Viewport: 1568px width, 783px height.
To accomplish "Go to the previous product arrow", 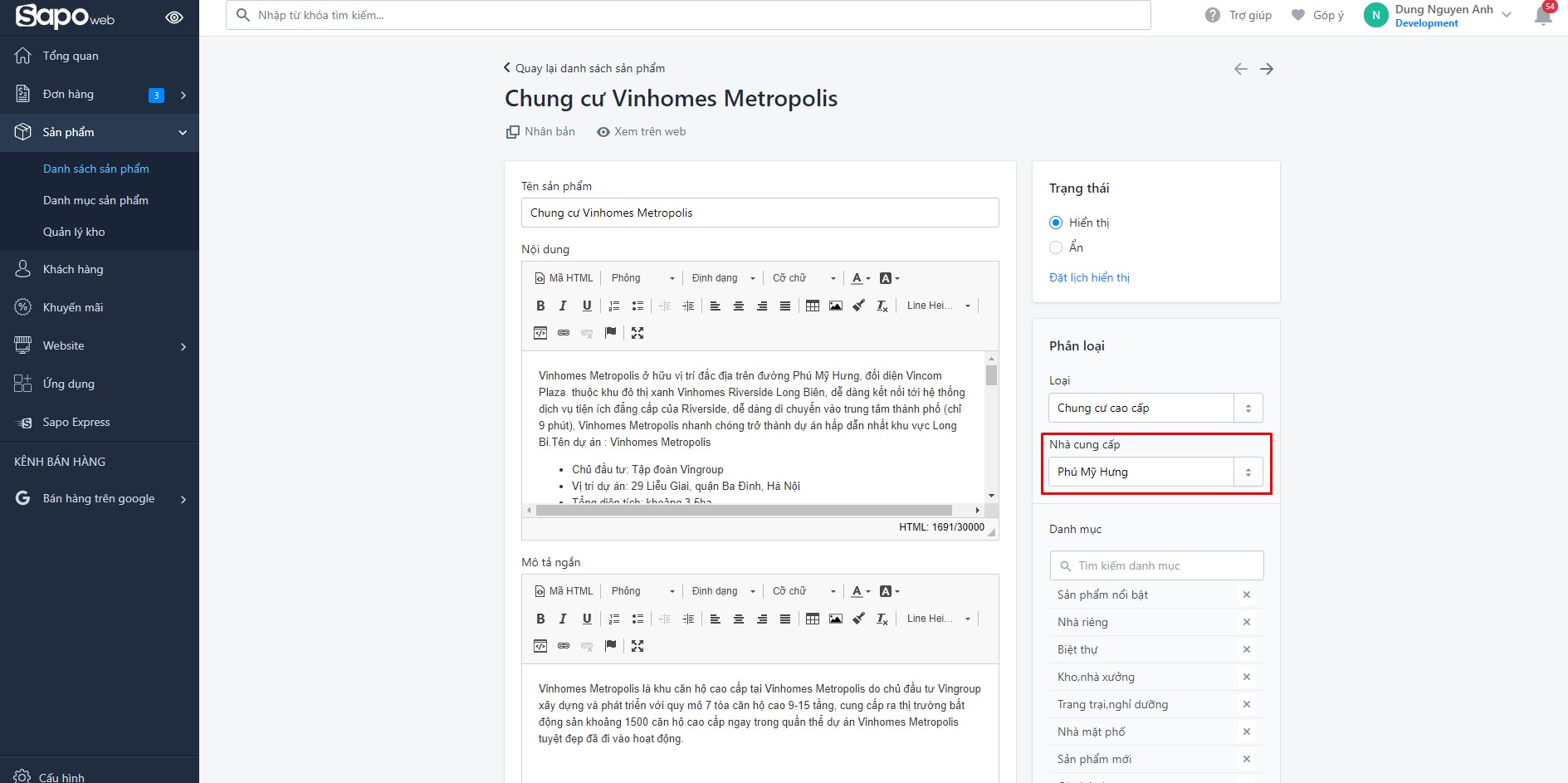I will [x=1240, y=69].
